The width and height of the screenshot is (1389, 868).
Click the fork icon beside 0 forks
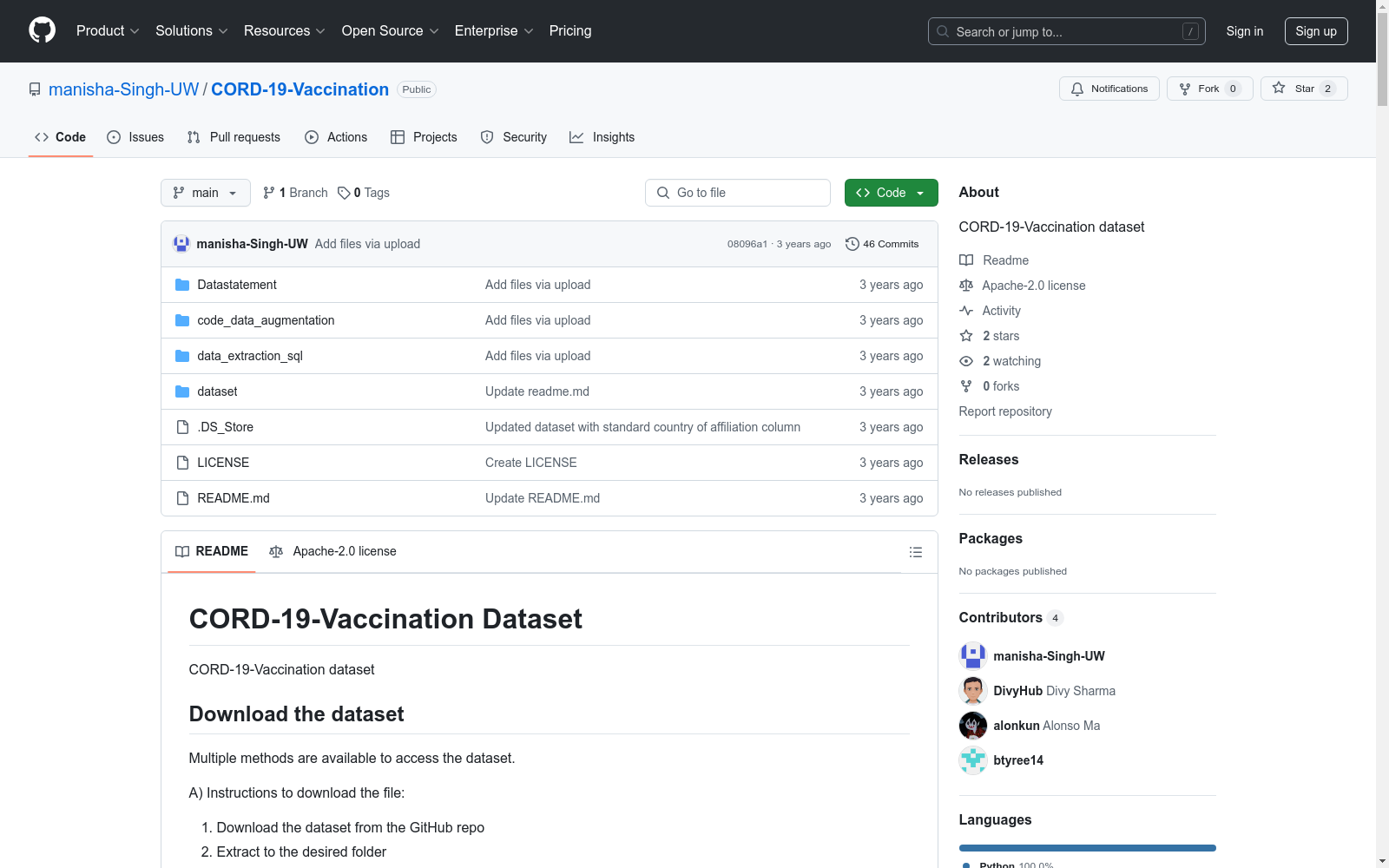[966, 386]
